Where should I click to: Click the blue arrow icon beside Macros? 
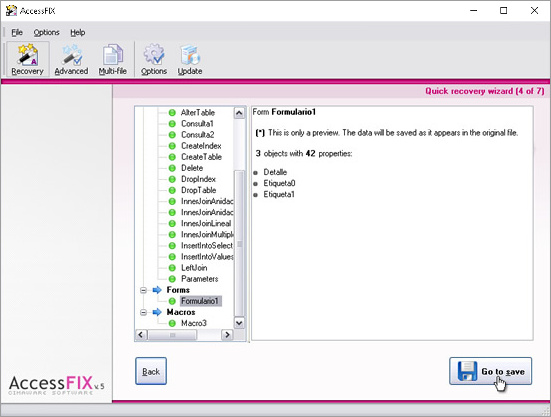[x=157, y=312]
